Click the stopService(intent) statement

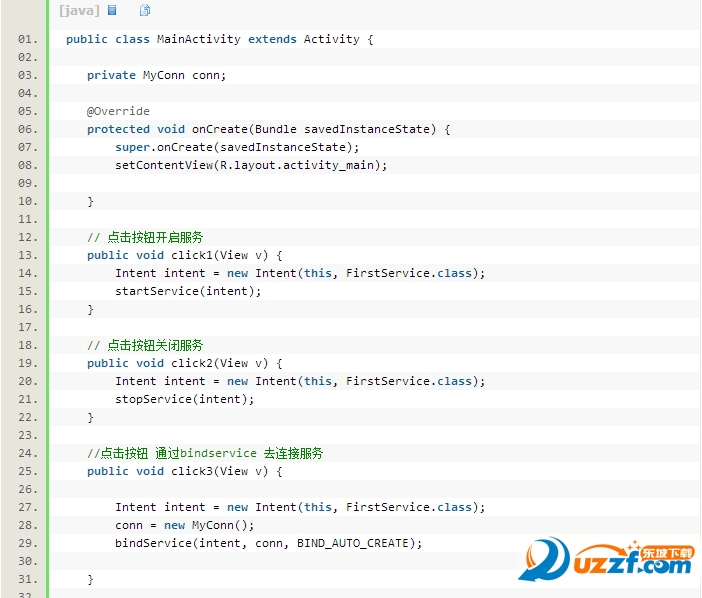(x=184, y=399)
